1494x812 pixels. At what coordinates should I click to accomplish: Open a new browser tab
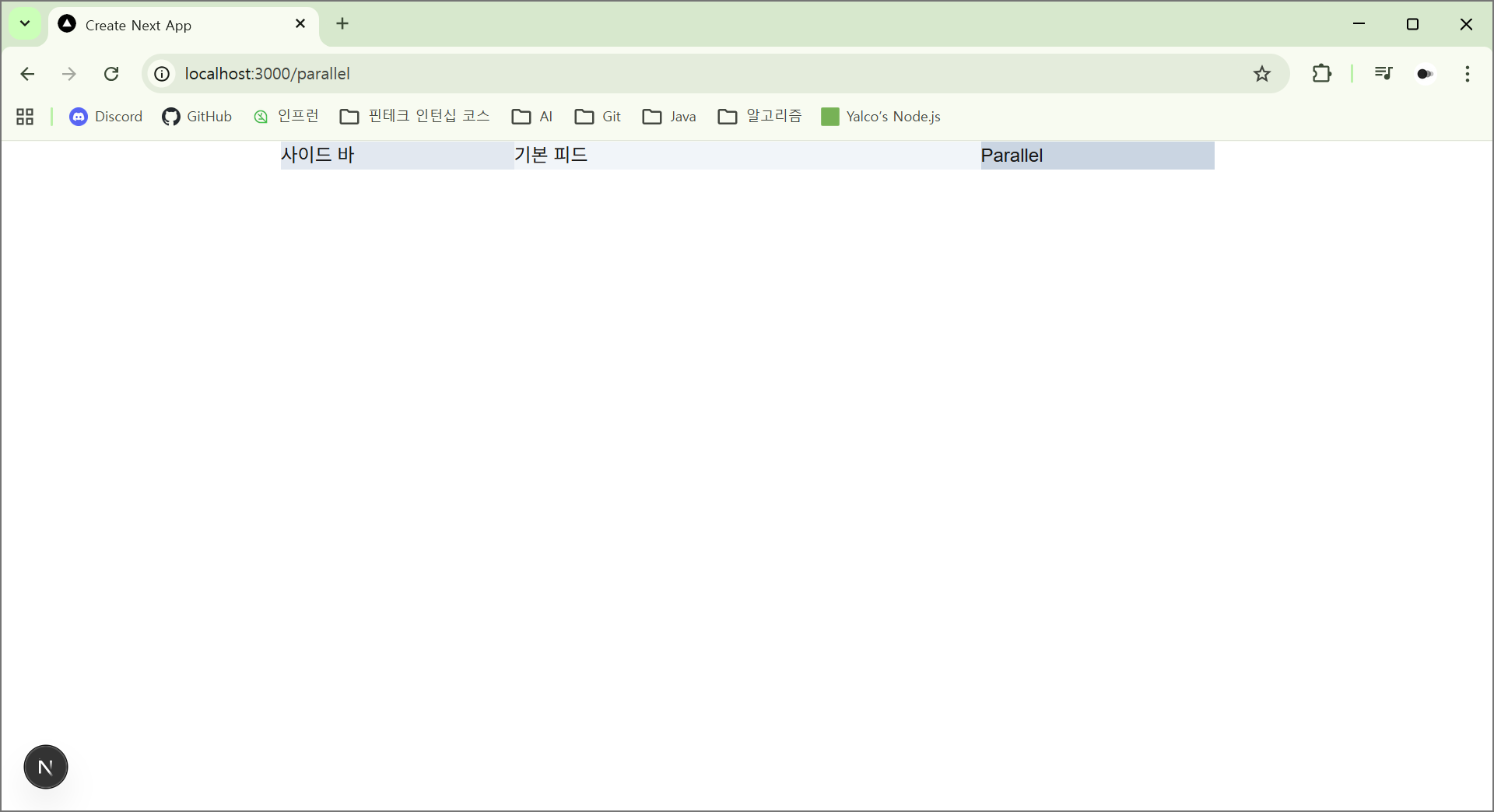(x=342, y=24)
